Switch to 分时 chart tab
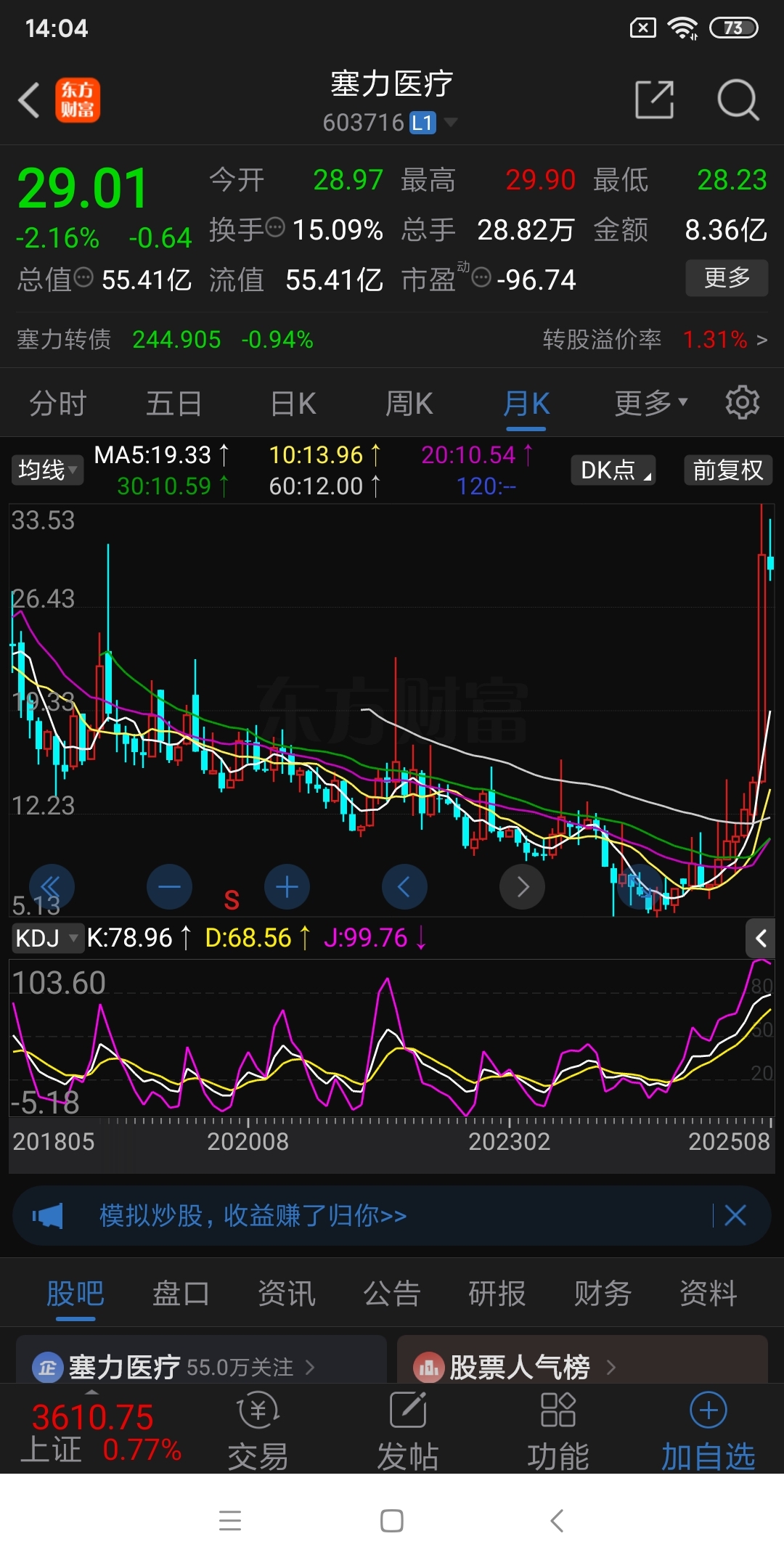Image resolution: width=784 pixels, height=1568 pixels. tap(58, 404)
